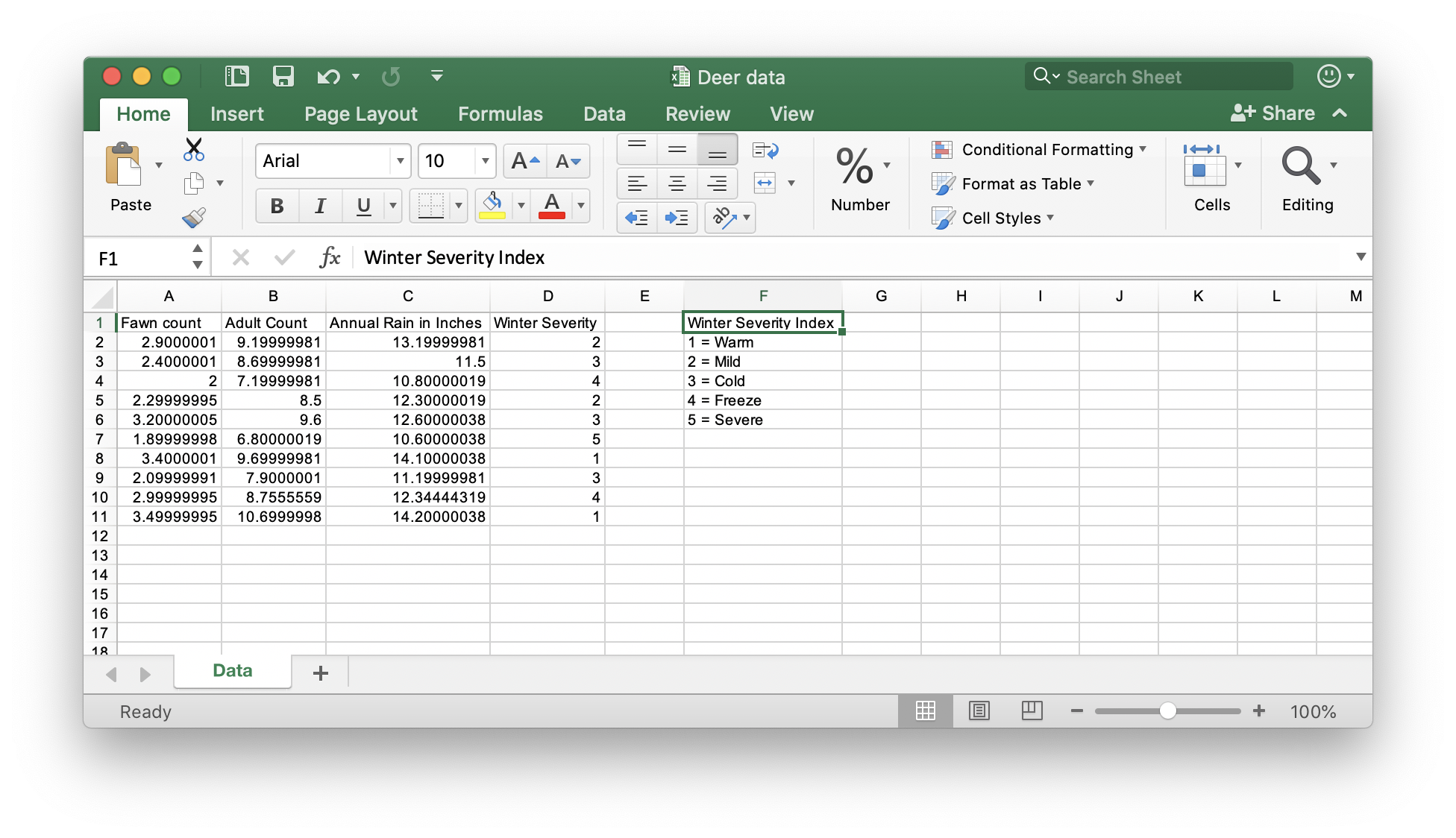The width and height of the screenshot is (1456, 838).
Task: Click the Share button
Action: tap(1273, 113)
